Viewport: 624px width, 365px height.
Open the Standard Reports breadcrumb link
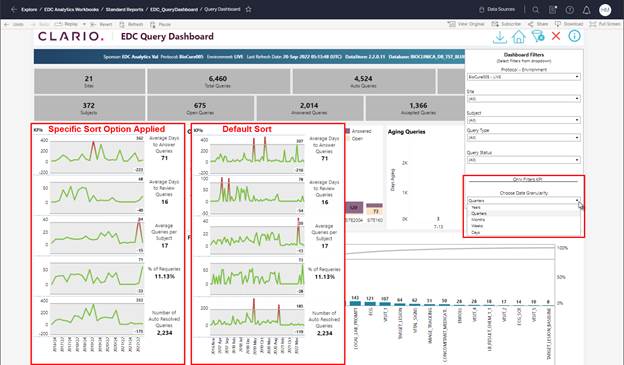[x=125, y=10]
